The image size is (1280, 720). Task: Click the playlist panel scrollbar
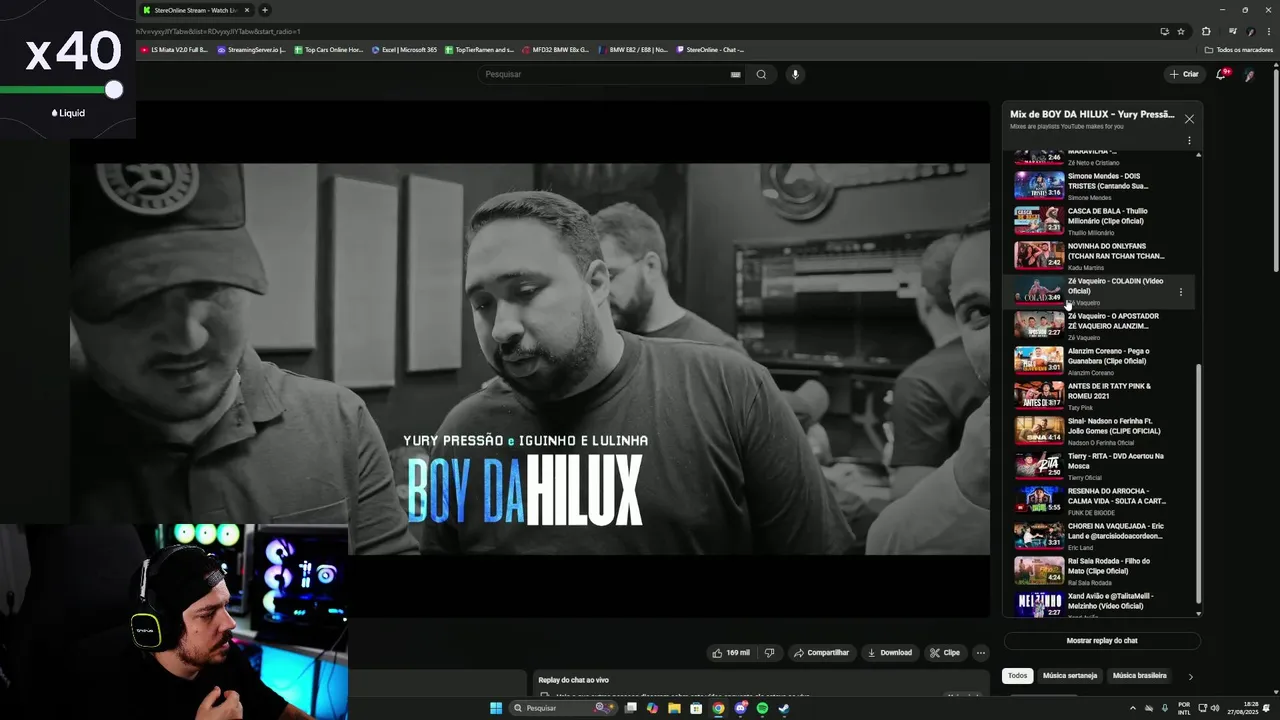coord(1198,482)
